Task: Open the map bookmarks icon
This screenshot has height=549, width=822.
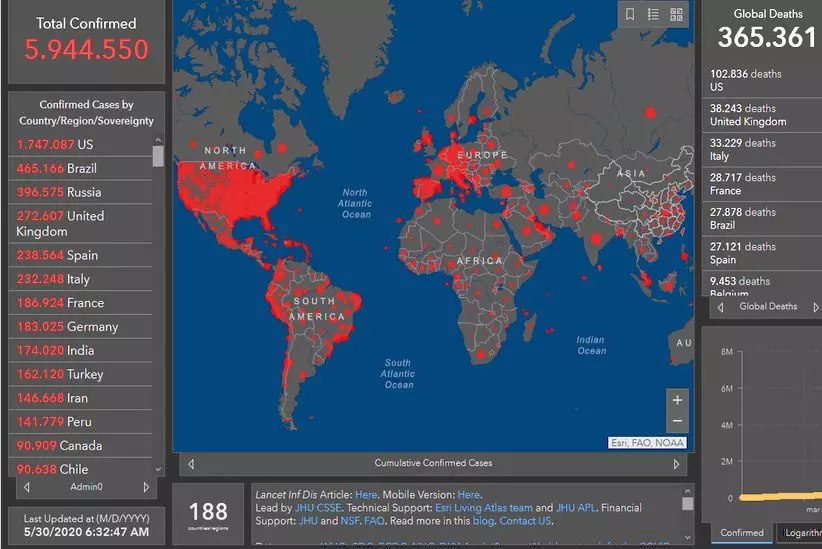Action: click(630, 14)
